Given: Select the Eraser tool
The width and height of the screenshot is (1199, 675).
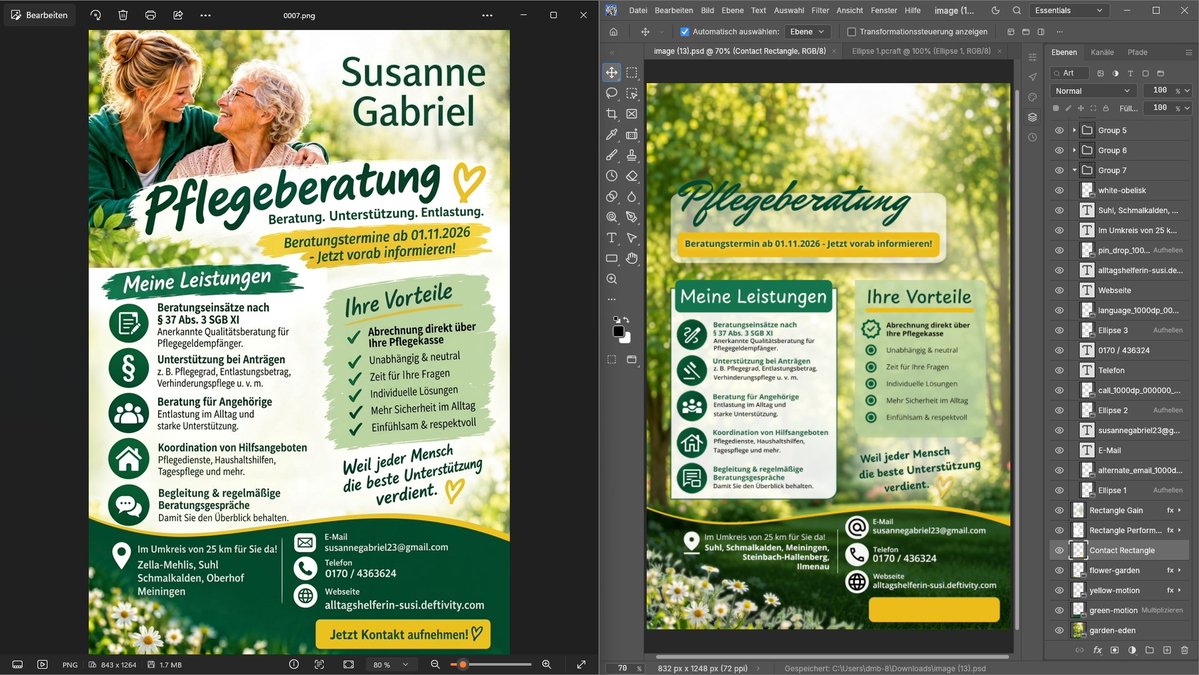Looking at the screenshot, I should pos(632,176).
